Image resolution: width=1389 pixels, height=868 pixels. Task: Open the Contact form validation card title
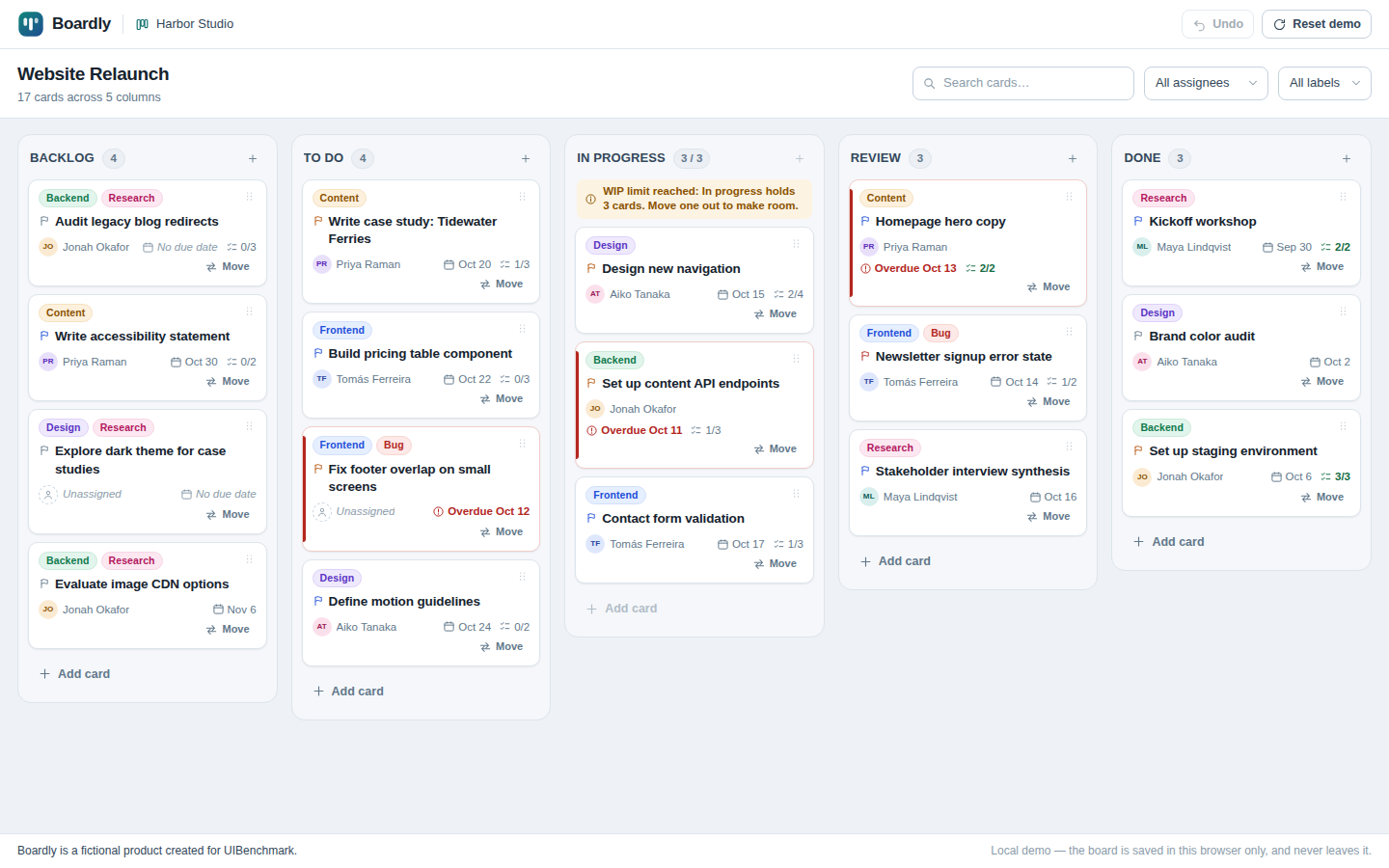click(673, 519)
